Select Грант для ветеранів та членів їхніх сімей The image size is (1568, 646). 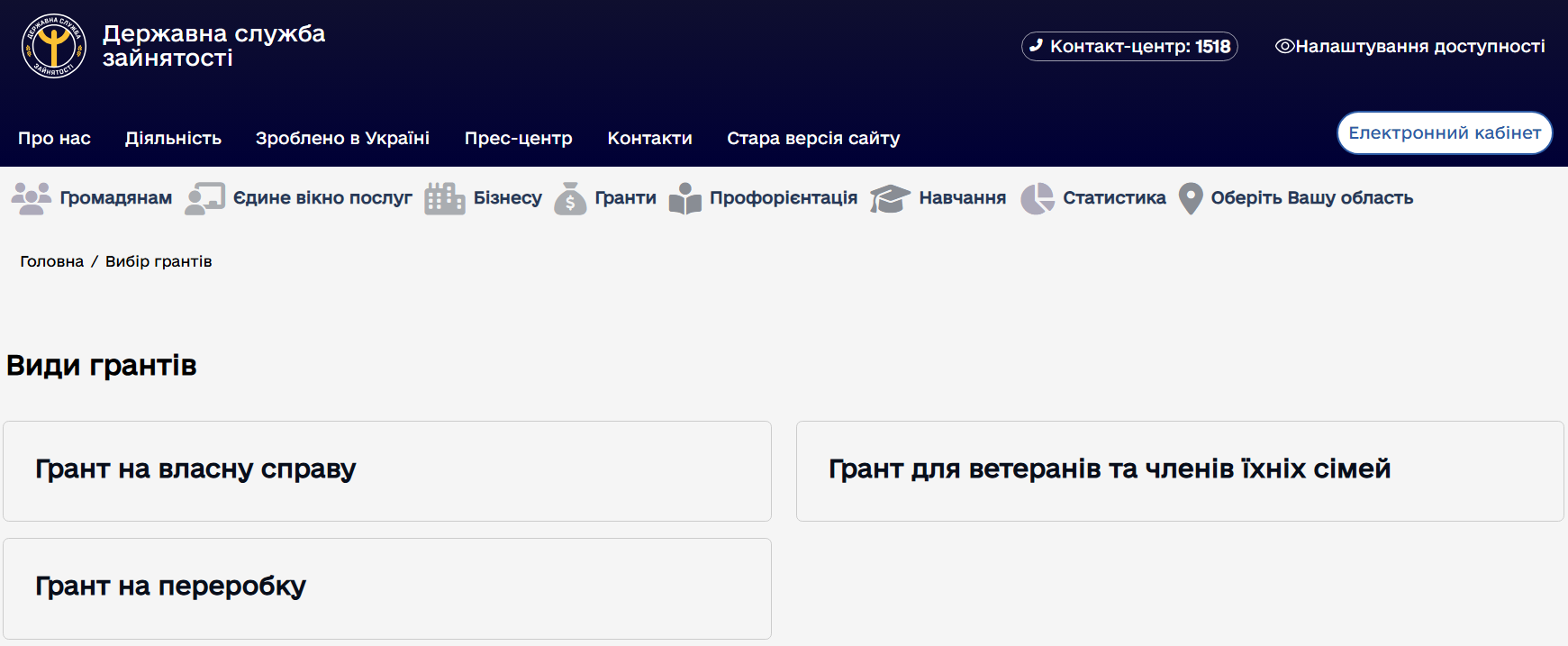point(1179,470)
